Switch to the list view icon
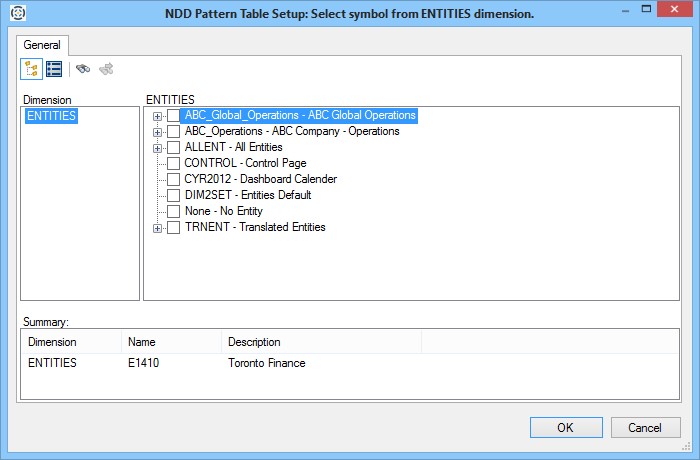The image size is (700, 460). point(54,69)
